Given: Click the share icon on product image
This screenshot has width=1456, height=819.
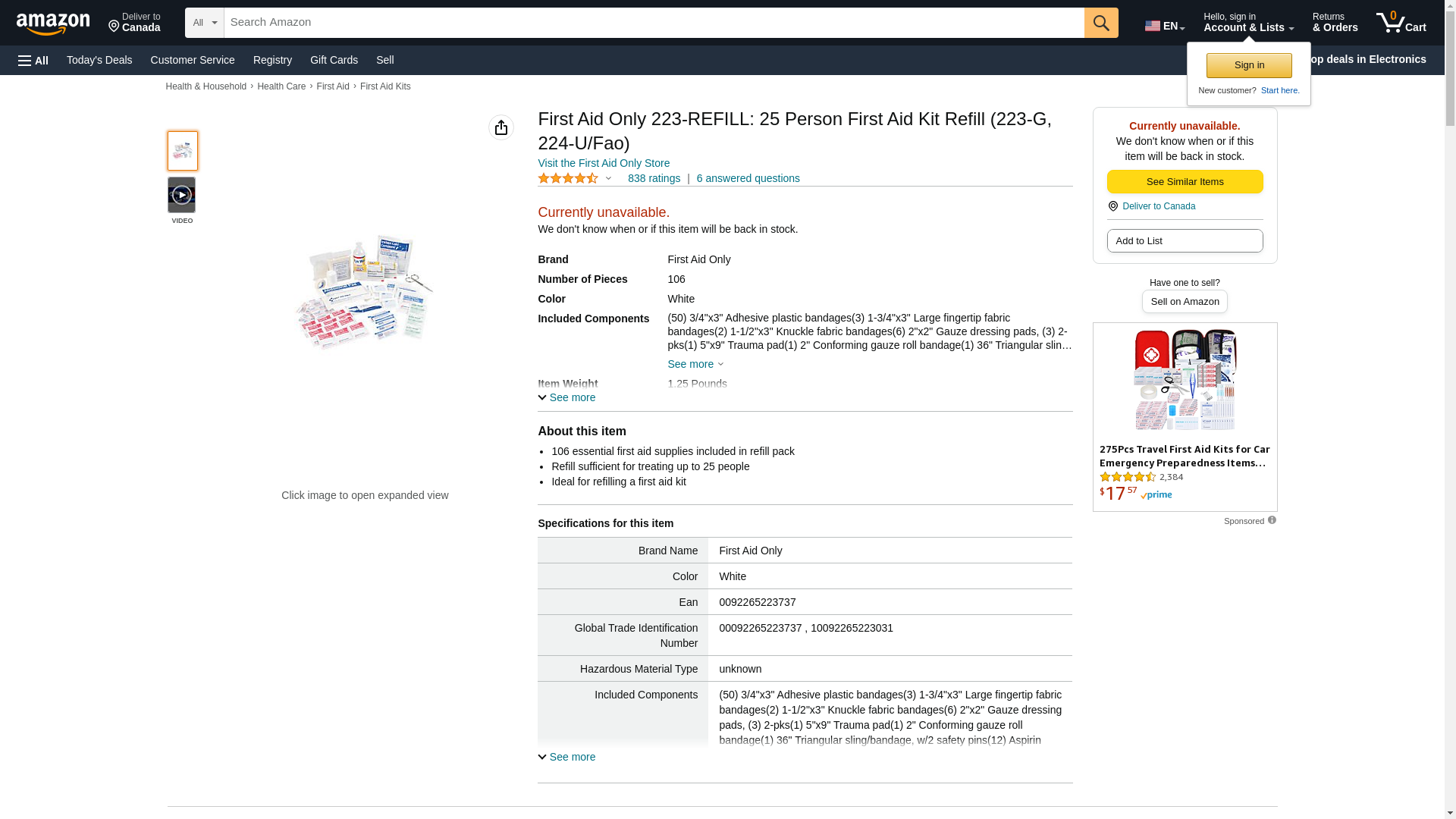Looking at the screenshot, I should click(x=500, y=127).
